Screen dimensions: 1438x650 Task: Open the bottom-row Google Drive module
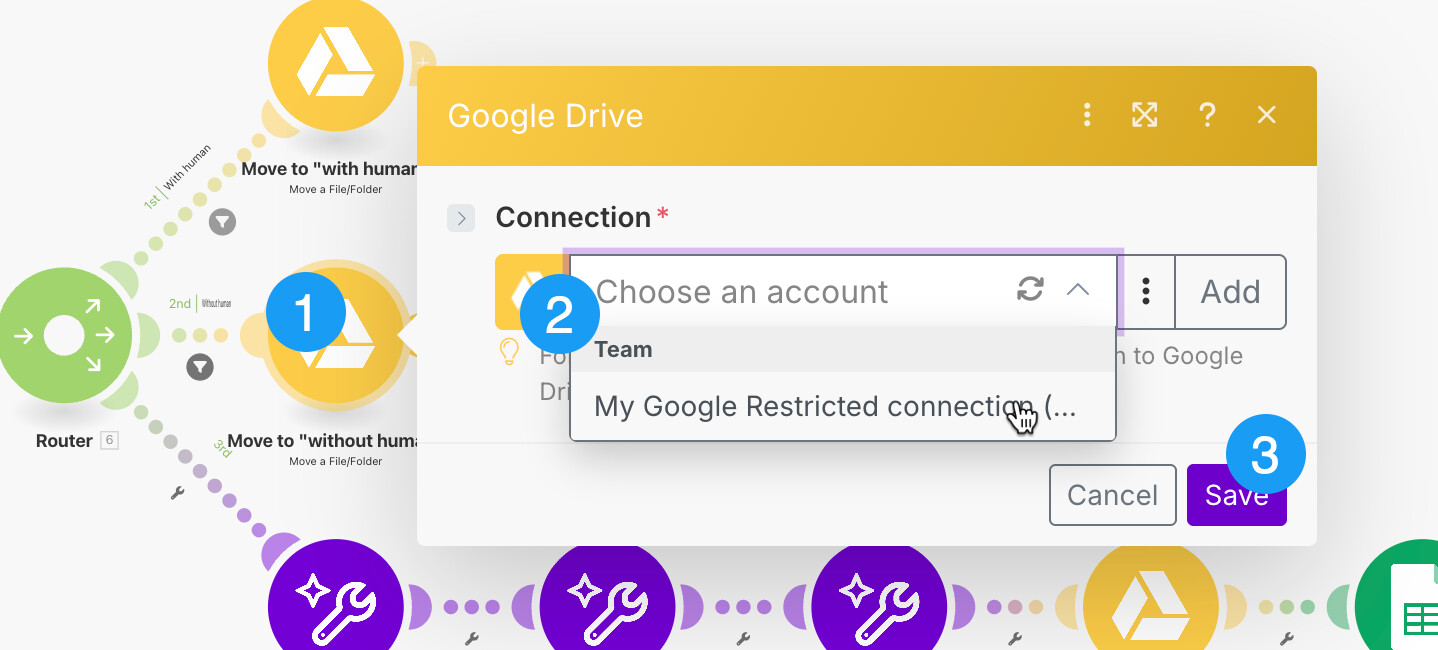tap(1150, 606)
